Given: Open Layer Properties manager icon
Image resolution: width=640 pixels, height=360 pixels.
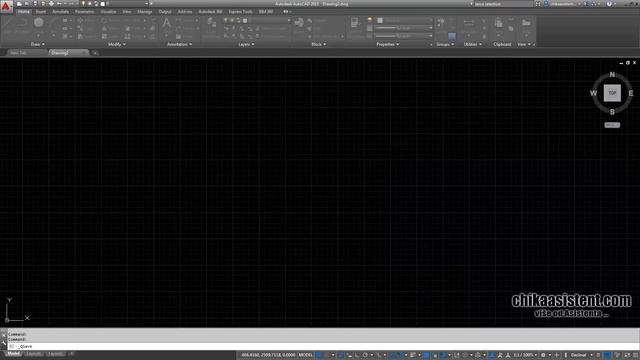Looking at the screenshot, I should (211, 22).
